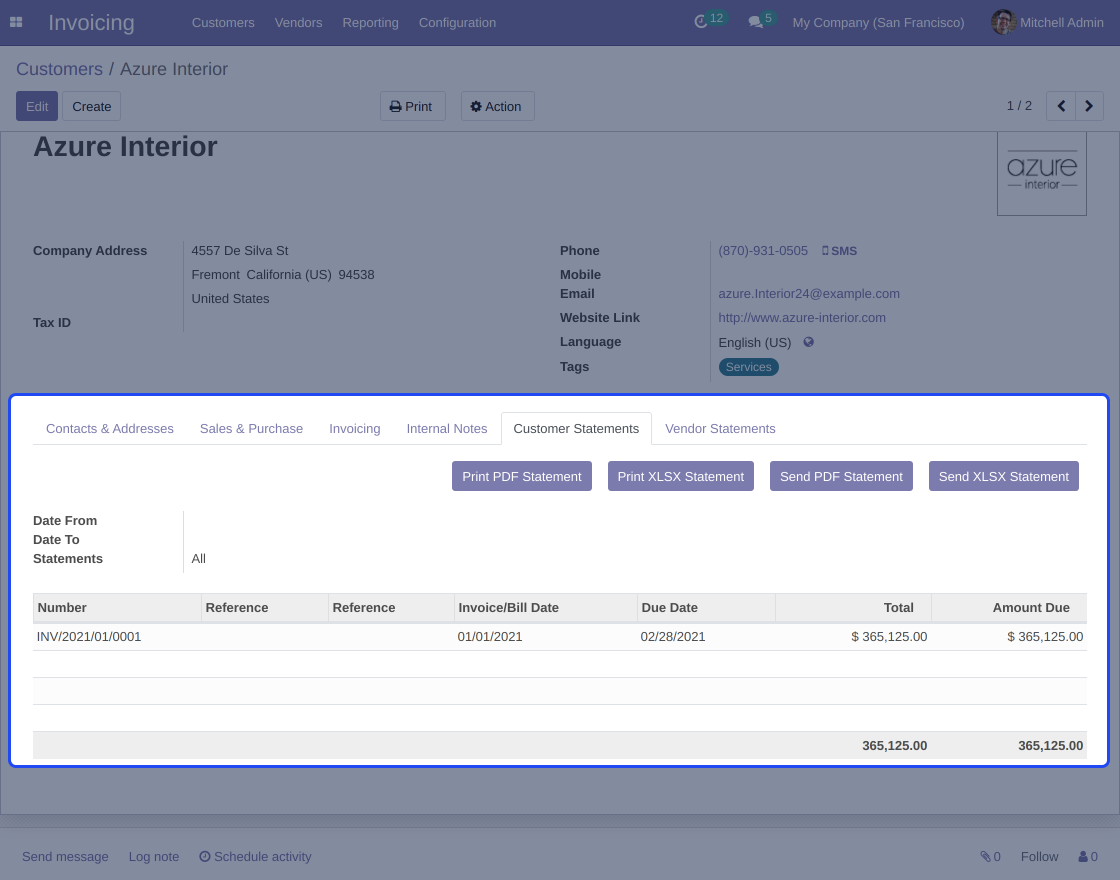Screen dimensions: 1120x880
Task: Open the Reporting menu
Action: click(370, 22)
